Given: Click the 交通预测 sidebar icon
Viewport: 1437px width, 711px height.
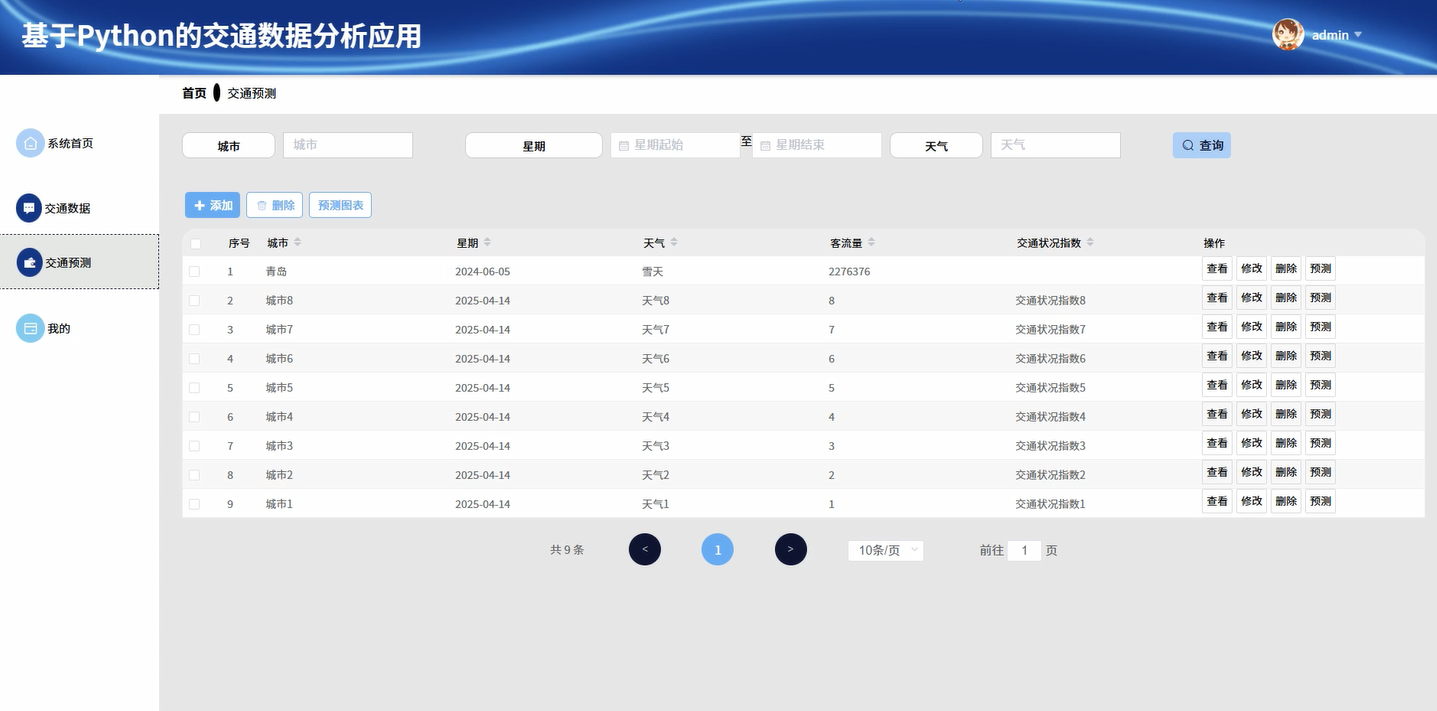Looking at the screenshot, I should pyautogui.click(x=28, y=262).
